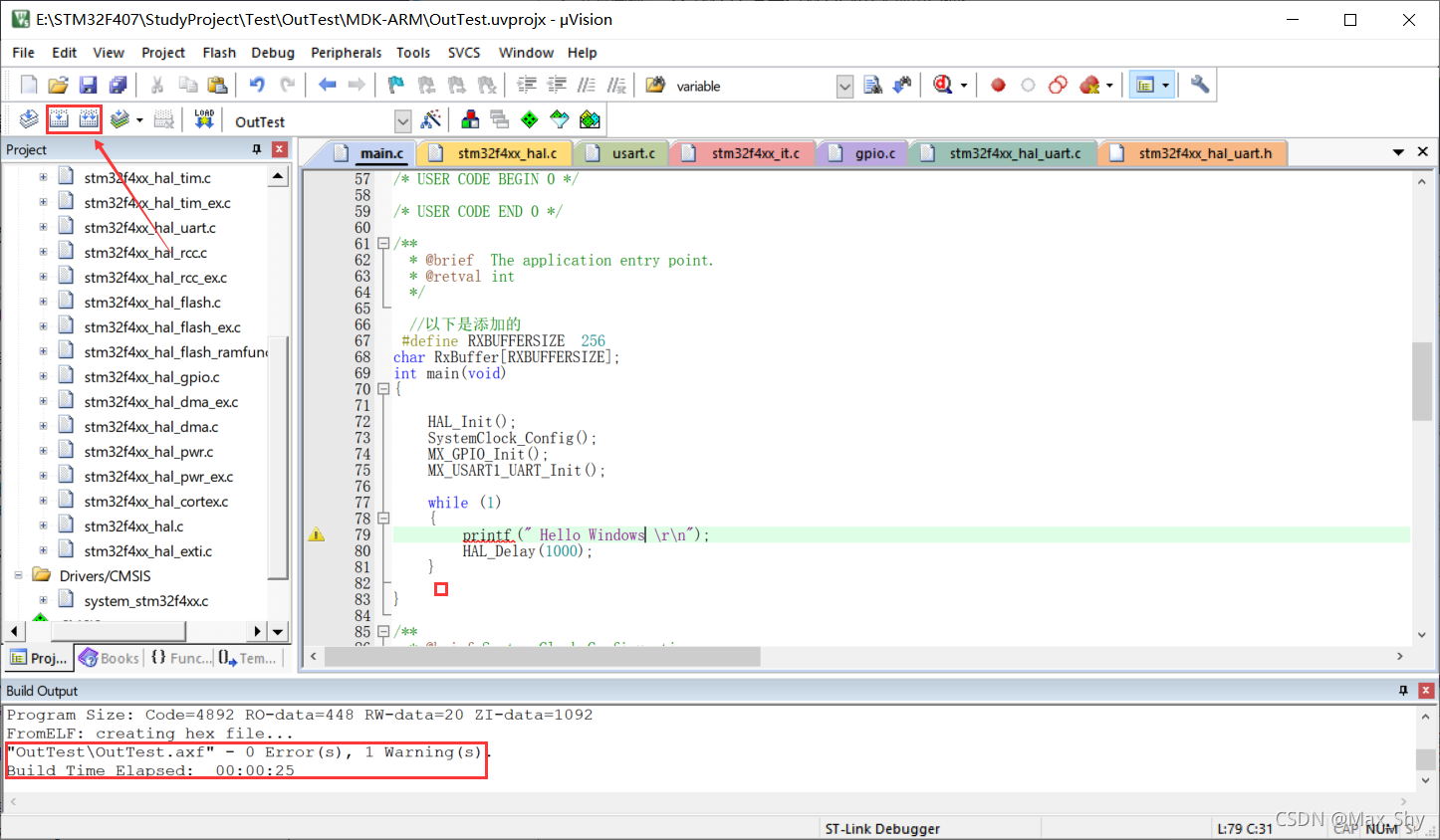
Task: Click the Incremental Find icon
Action: click(x=902, y=86)
